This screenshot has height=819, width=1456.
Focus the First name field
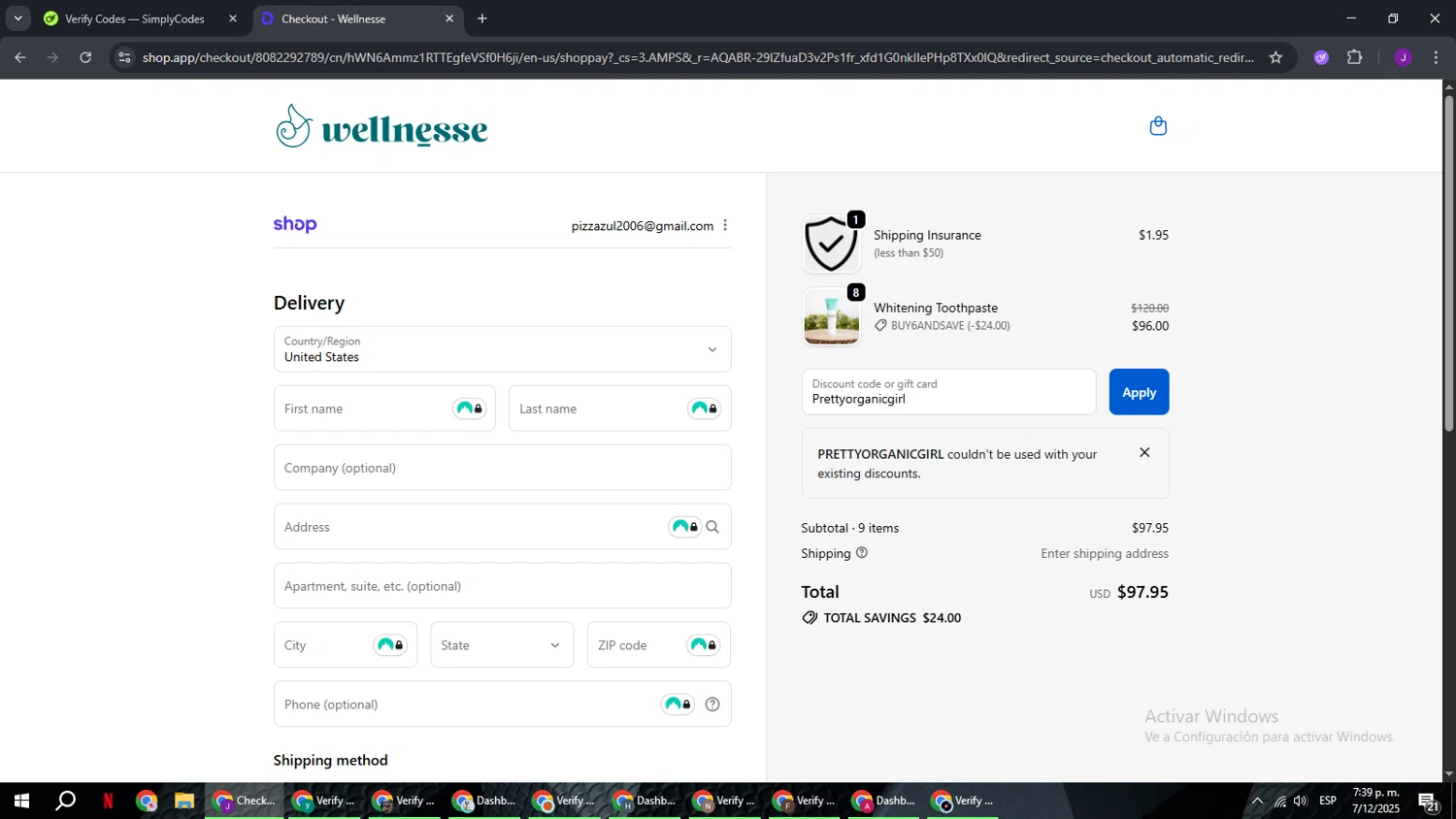click(384, 409)
